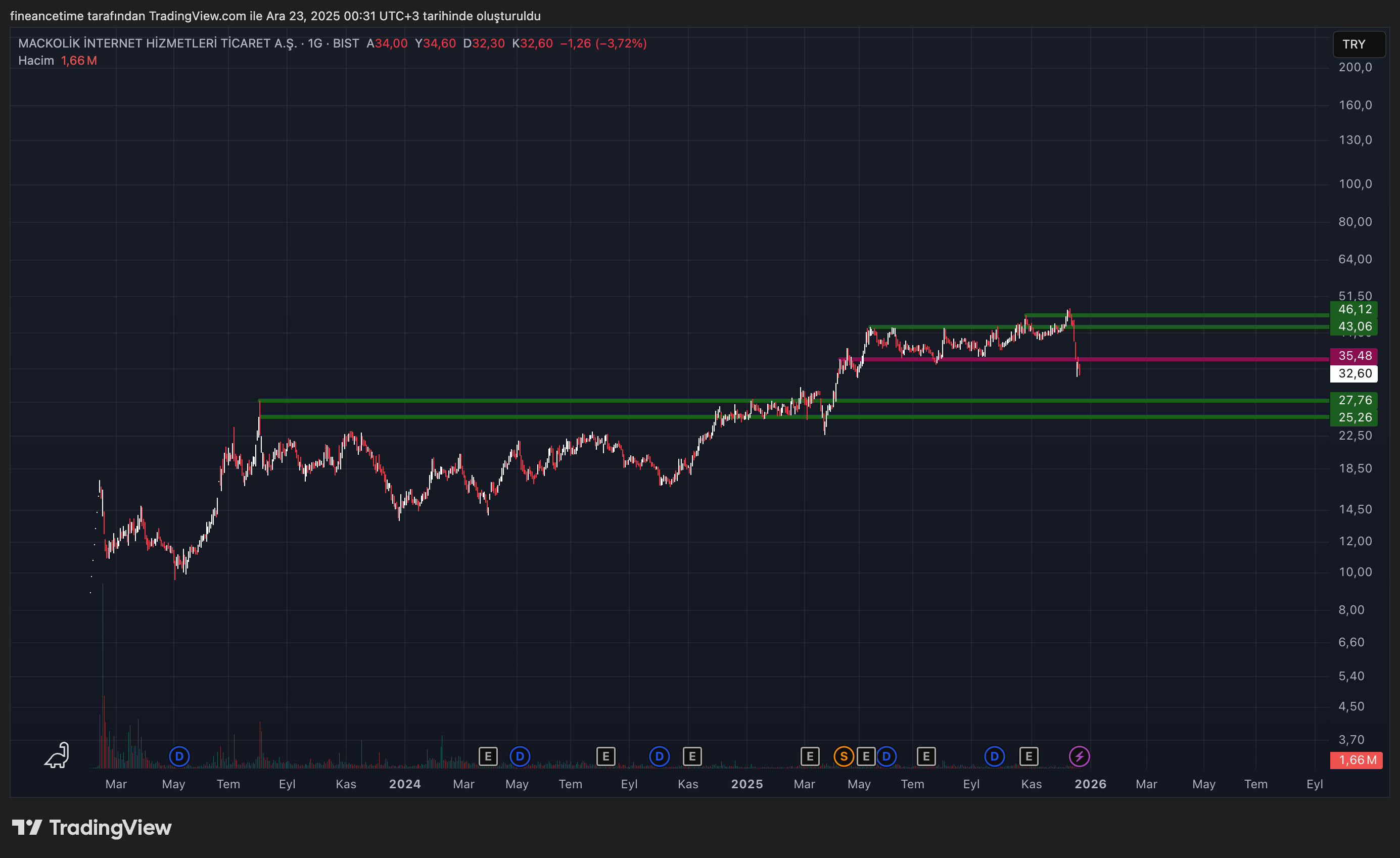Click the dinosaur icon at bottom left
1400x858 pixels.
(58, 756)
